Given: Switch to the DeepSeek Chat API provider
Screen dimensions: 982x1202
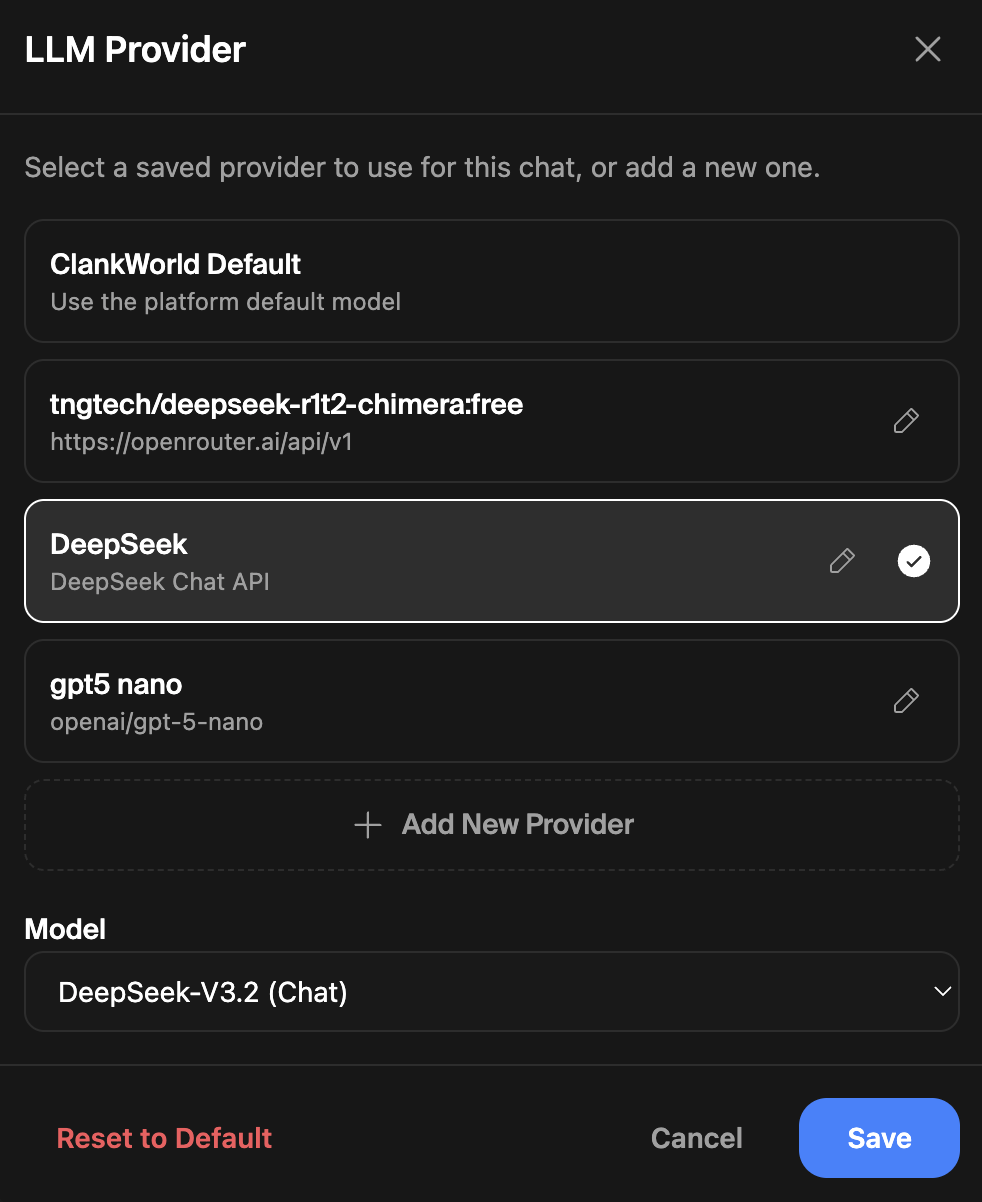Looking at the screenshot, I should click(400, 561).
